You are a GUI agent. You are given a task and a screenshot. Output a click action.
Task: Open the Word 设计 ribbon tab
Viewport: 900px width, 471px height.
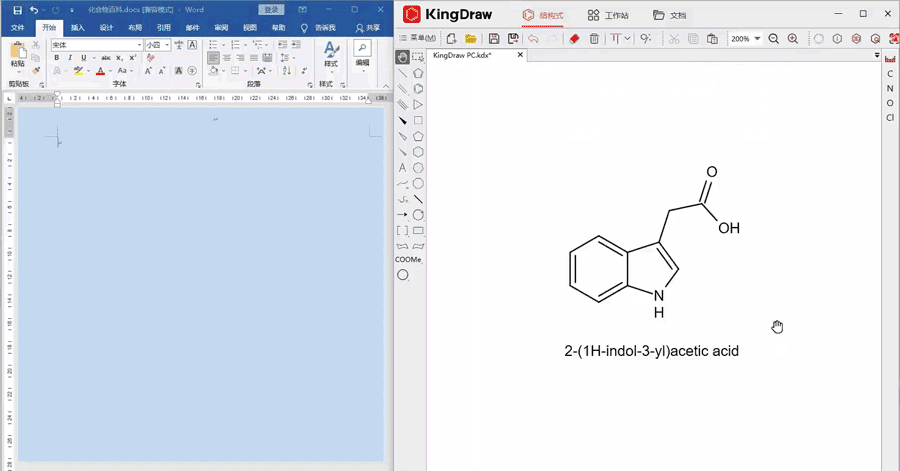coord(106,28)
